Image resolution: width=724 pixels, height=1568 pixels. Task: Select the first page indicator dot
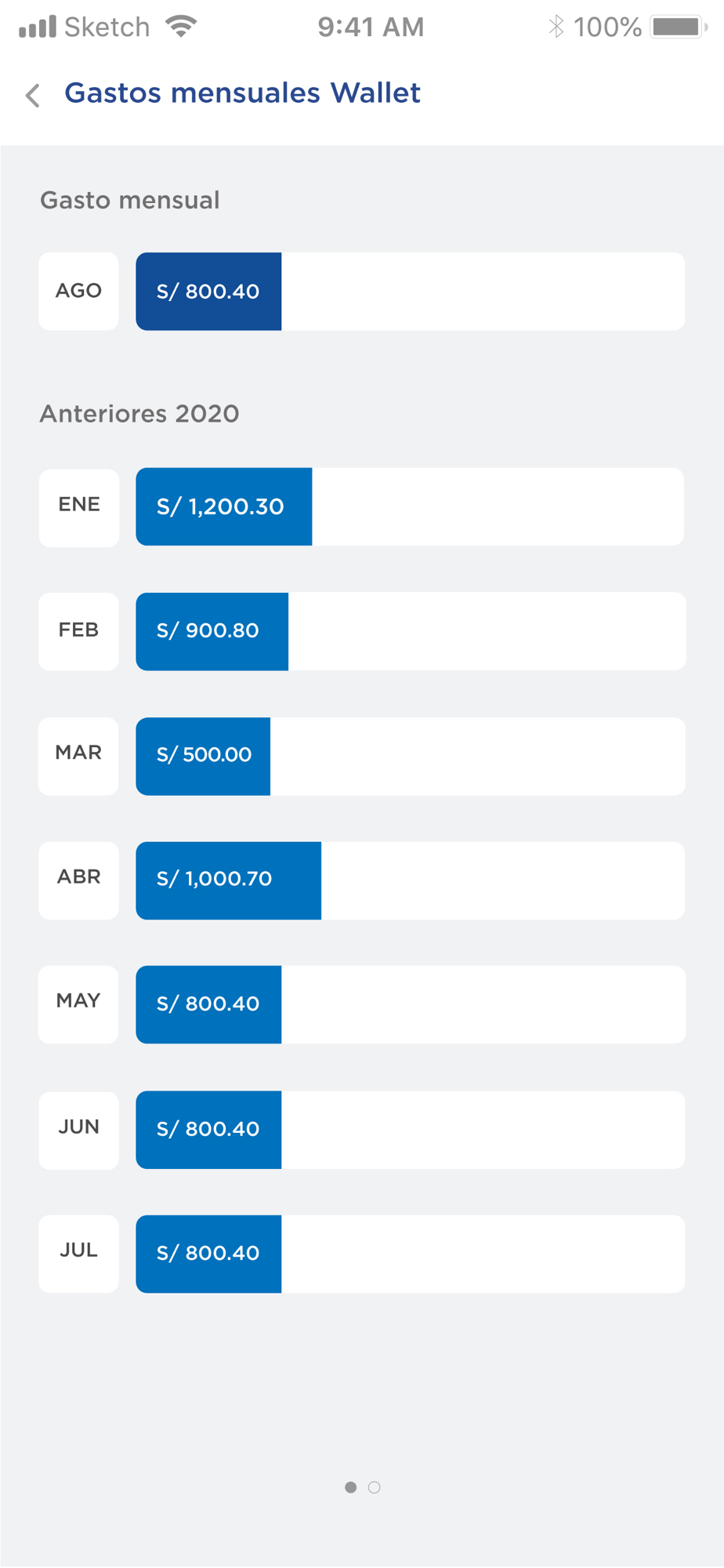tap(350, 1487)
